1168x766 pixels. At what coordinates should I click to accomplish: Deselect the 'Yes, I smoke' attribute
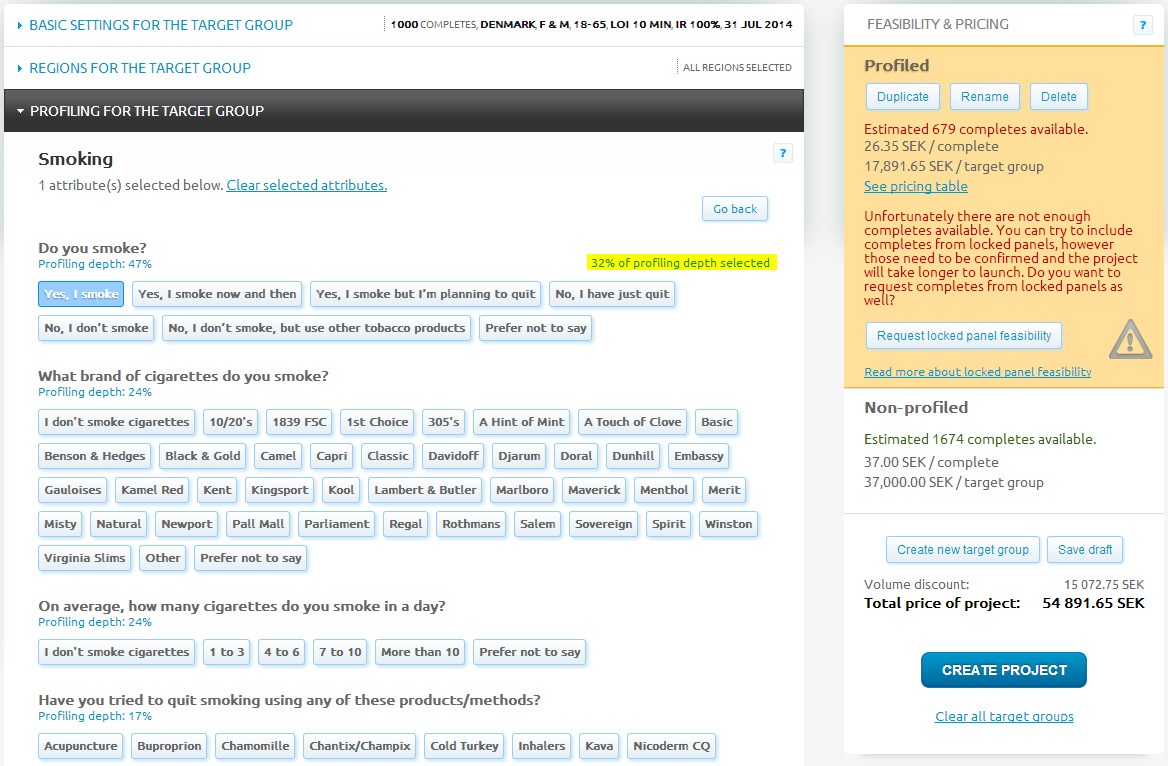[x=81, y=294]
